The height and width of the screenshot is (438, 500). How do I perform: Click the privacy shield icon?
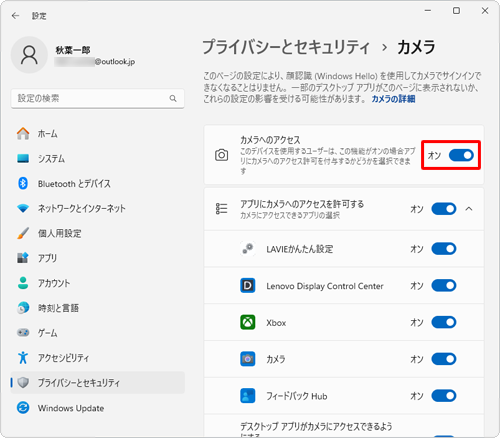point(23,383)
